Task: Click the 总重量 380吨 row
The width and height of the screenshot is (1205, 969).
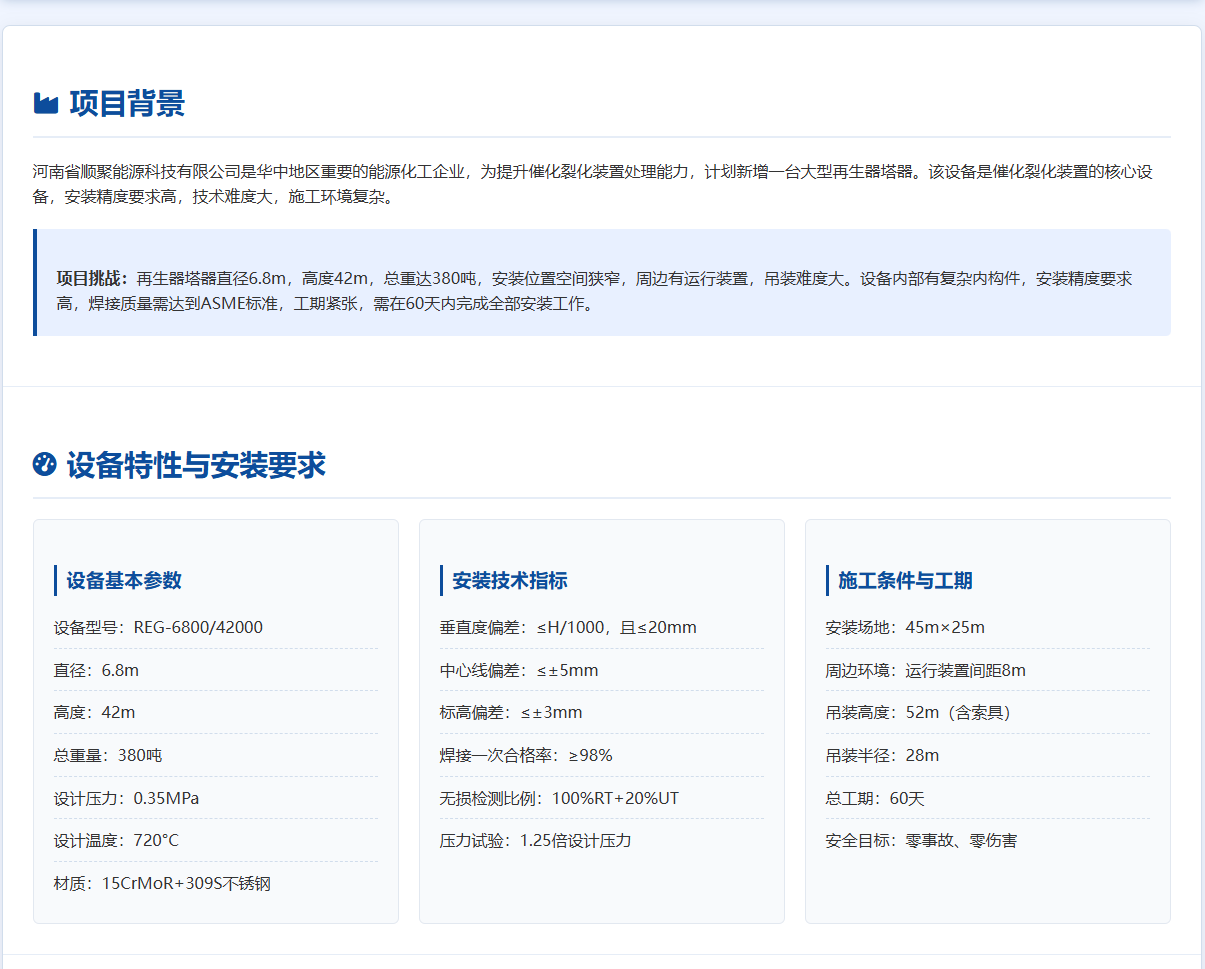Action: click(x=107, y=756)
